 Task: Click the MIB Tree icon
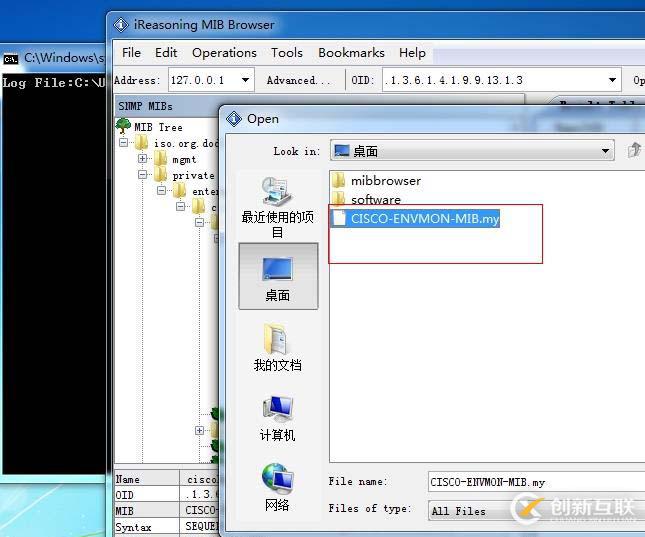123,126
